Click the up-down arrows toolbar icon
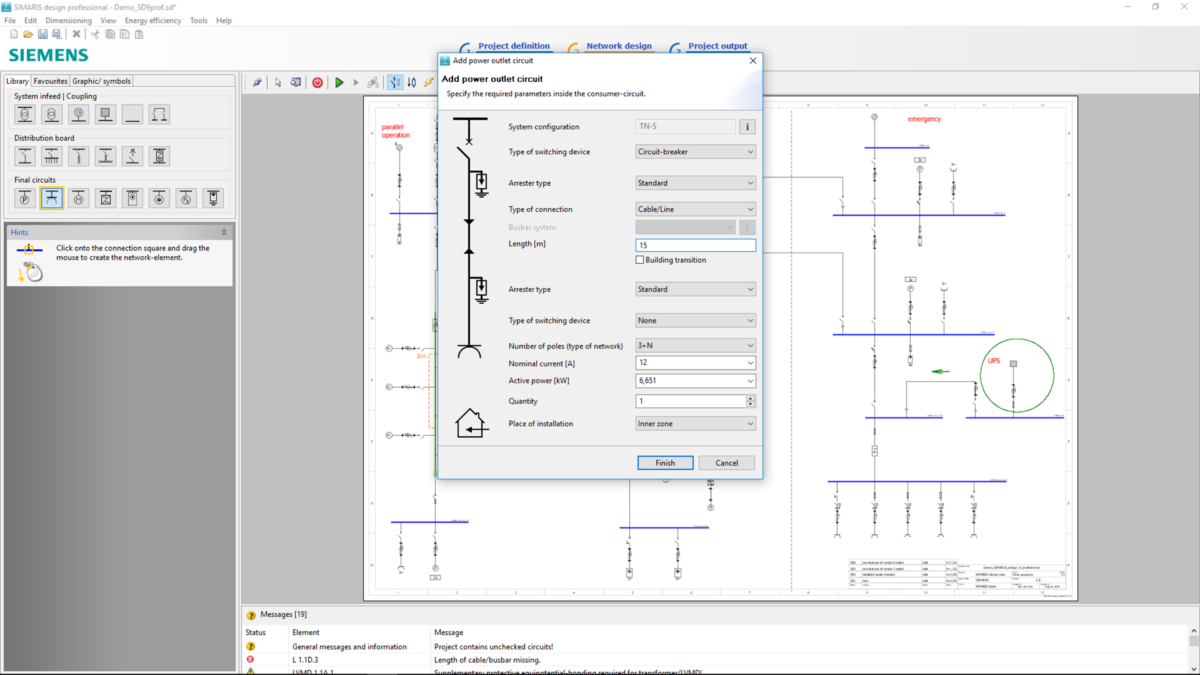 click(x=412, y=83)
